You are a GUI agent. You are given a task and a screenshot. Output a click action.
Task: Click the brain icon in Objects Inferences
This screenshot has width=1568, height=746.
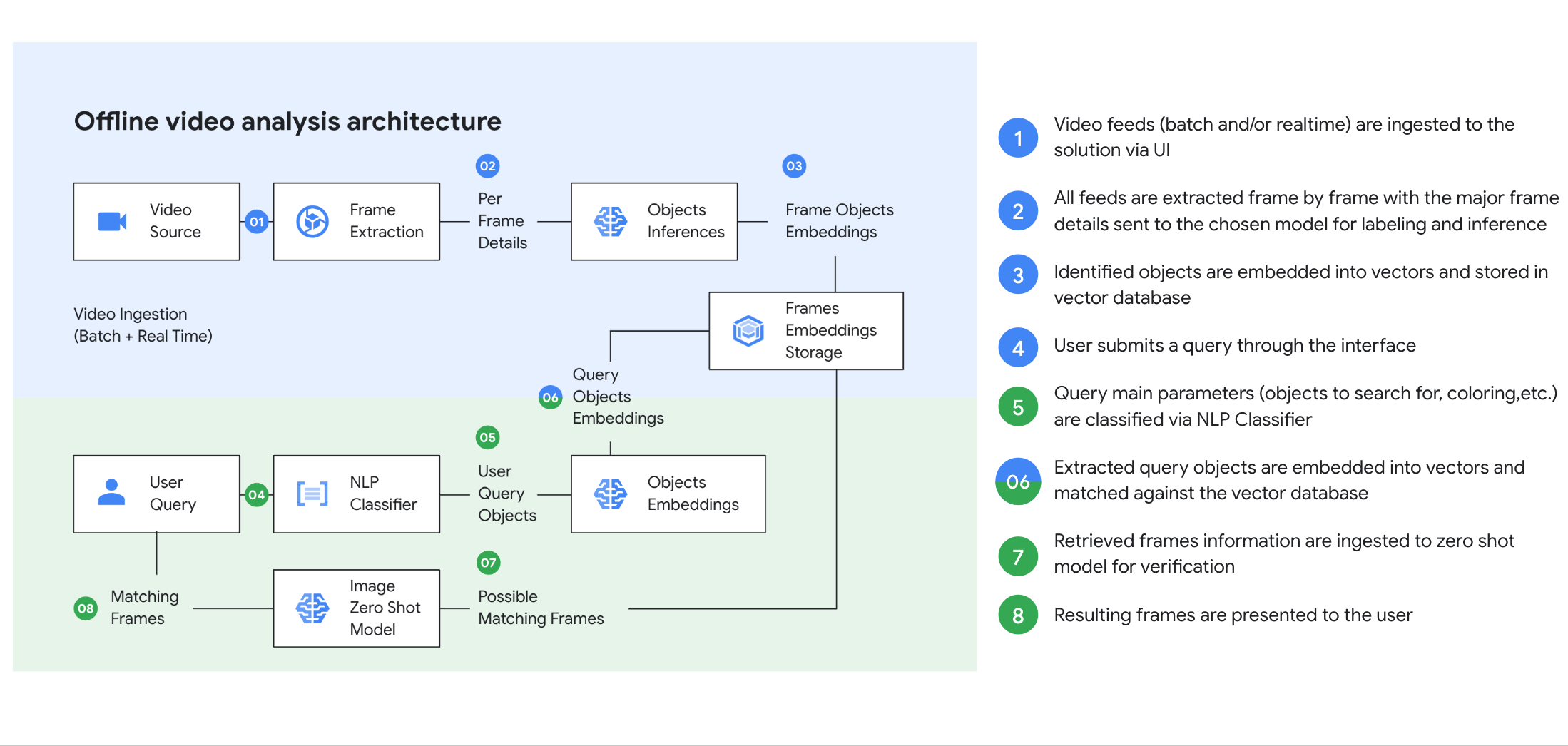click(x=611, y=222)
